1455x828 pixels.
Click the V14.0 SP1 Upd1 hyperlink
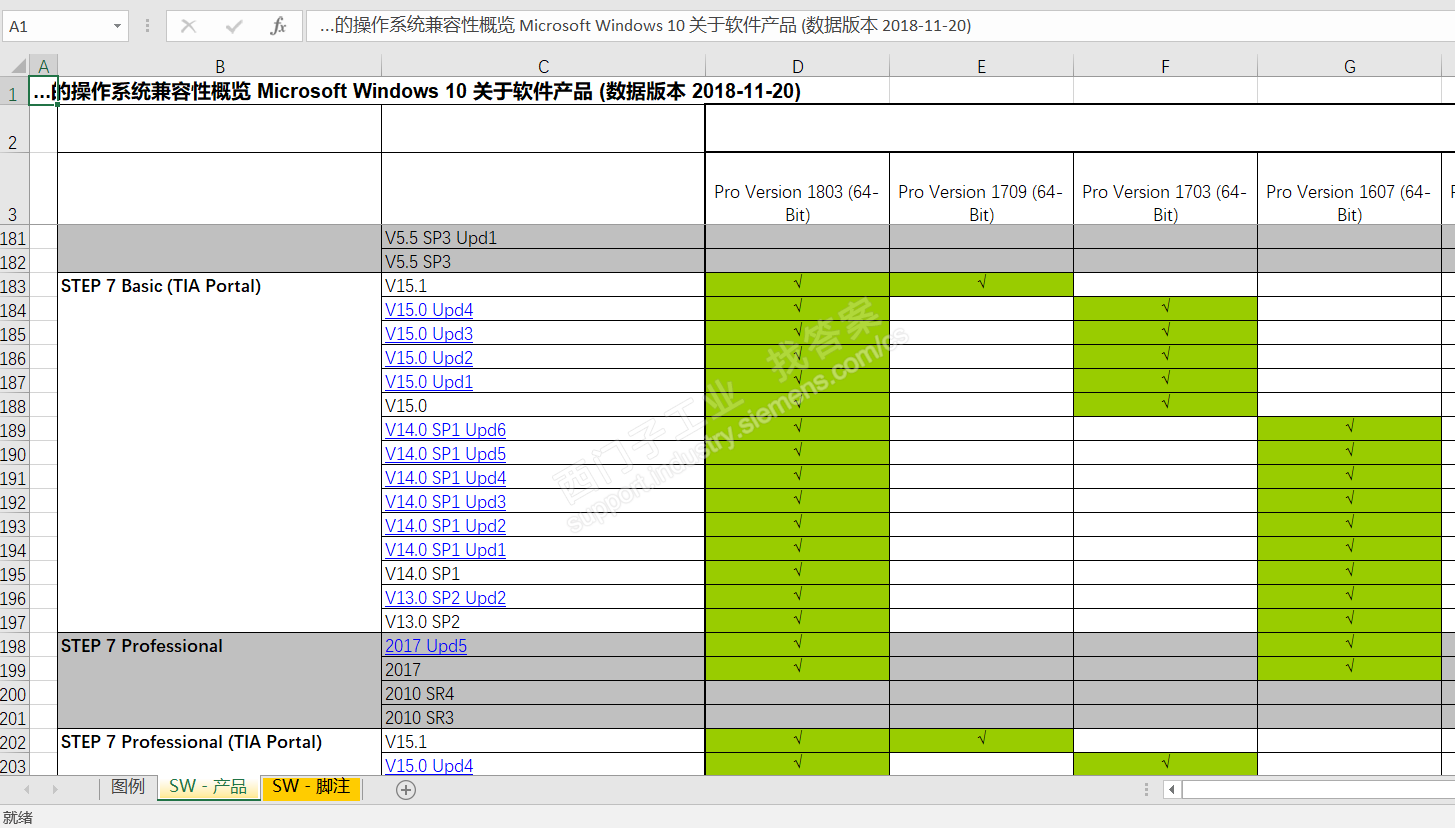click(x=445, y=550)
